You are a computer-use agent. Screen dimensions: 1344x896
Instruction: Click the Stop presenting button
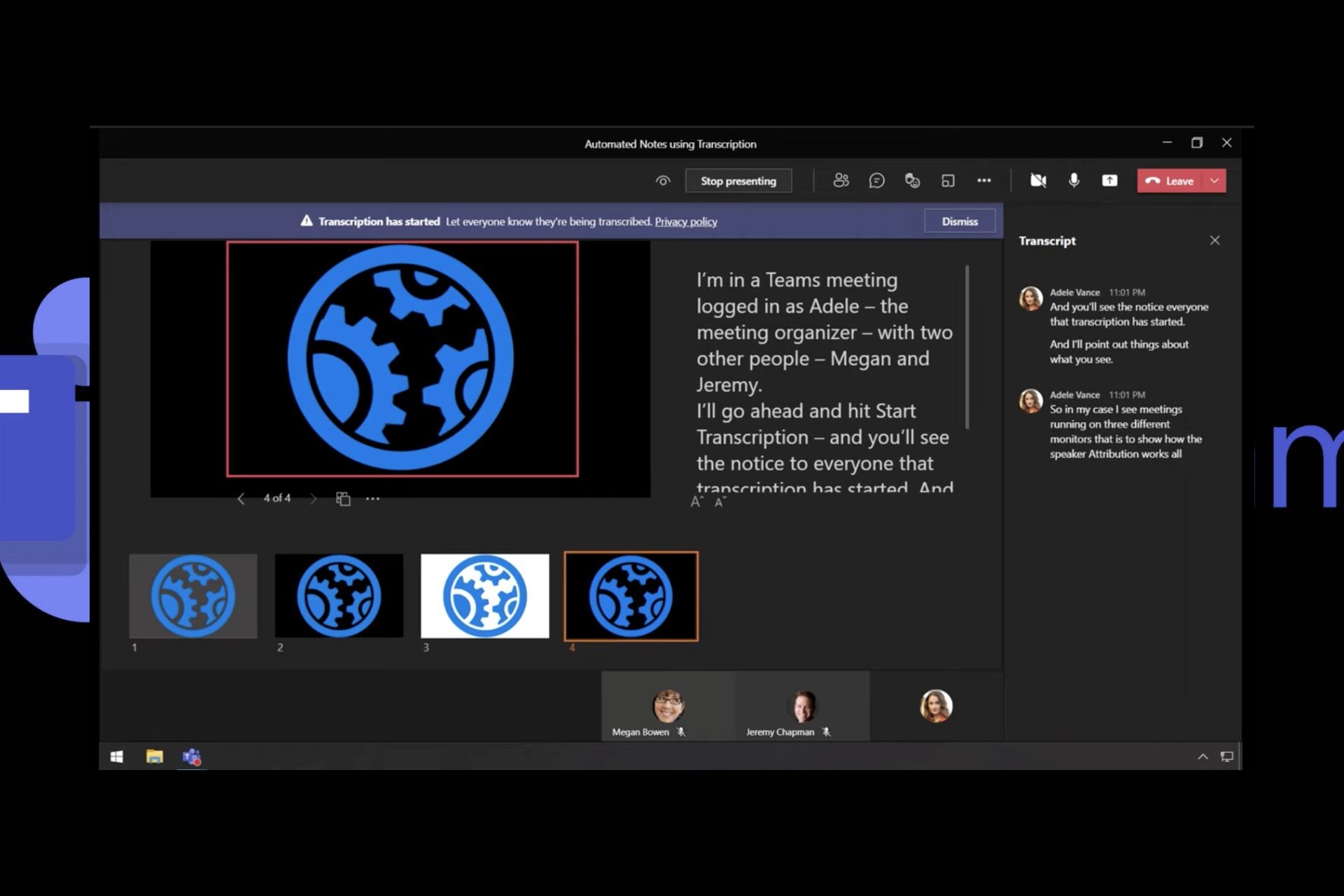[738, 181]
